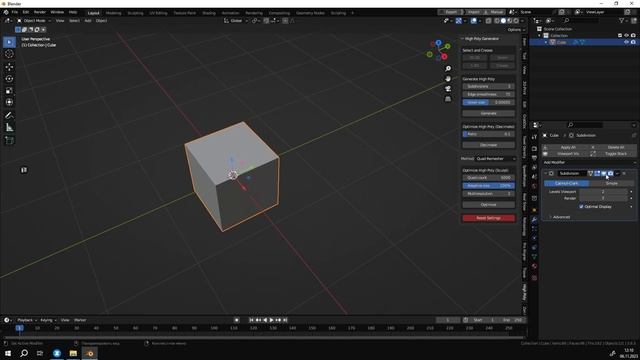Switch to rendered viewport shading
Screen dimensions: 640x360
point(516,21)
